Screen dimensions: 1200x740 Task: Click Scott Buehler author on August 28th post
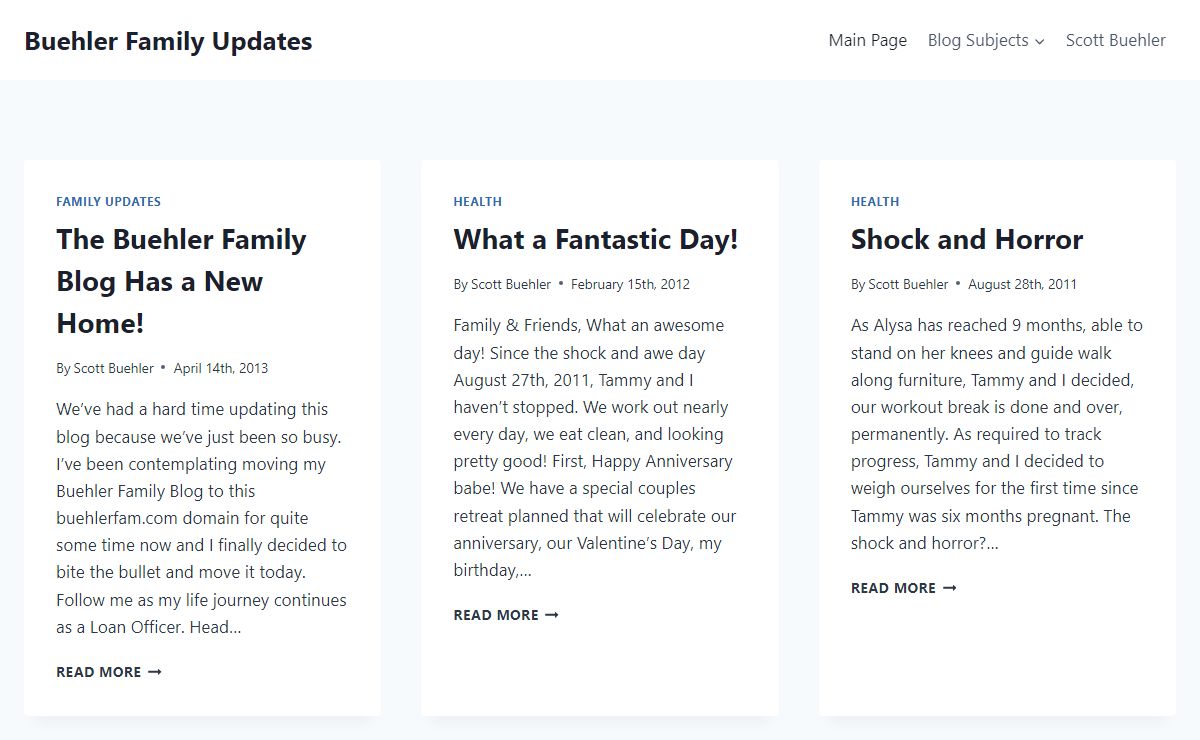tap(908, 284)
